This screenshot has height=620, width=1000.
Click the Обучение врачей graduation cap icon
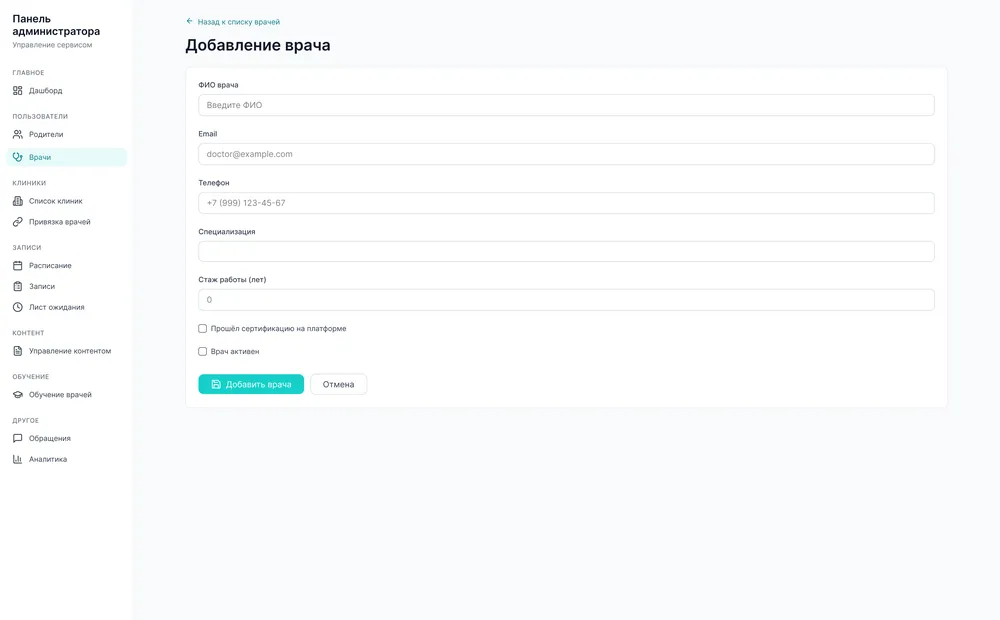17,395
